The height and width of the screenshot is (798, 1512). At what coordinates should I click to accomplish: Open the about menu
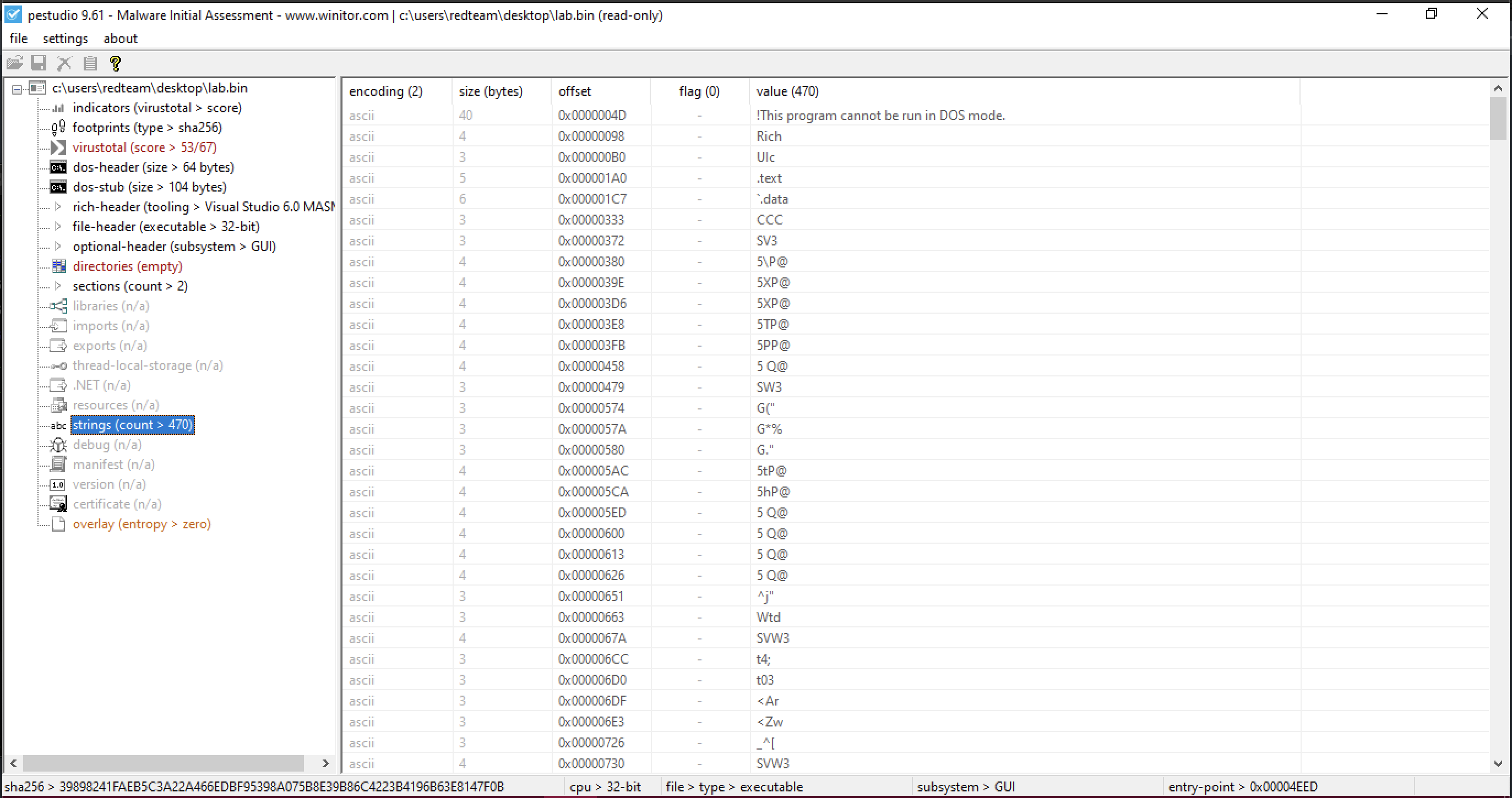121,38
